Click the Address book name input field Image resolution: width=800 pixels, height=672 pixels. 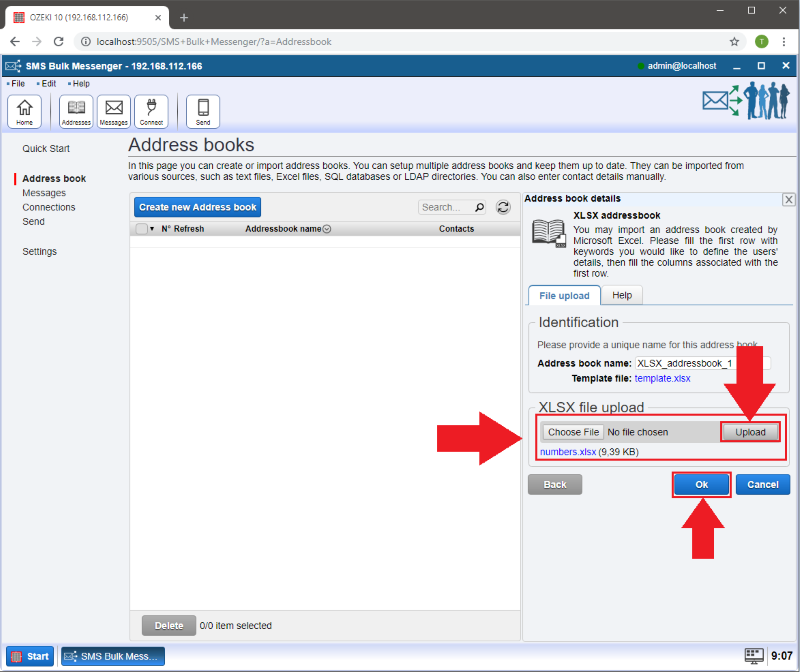pos(702,363)
